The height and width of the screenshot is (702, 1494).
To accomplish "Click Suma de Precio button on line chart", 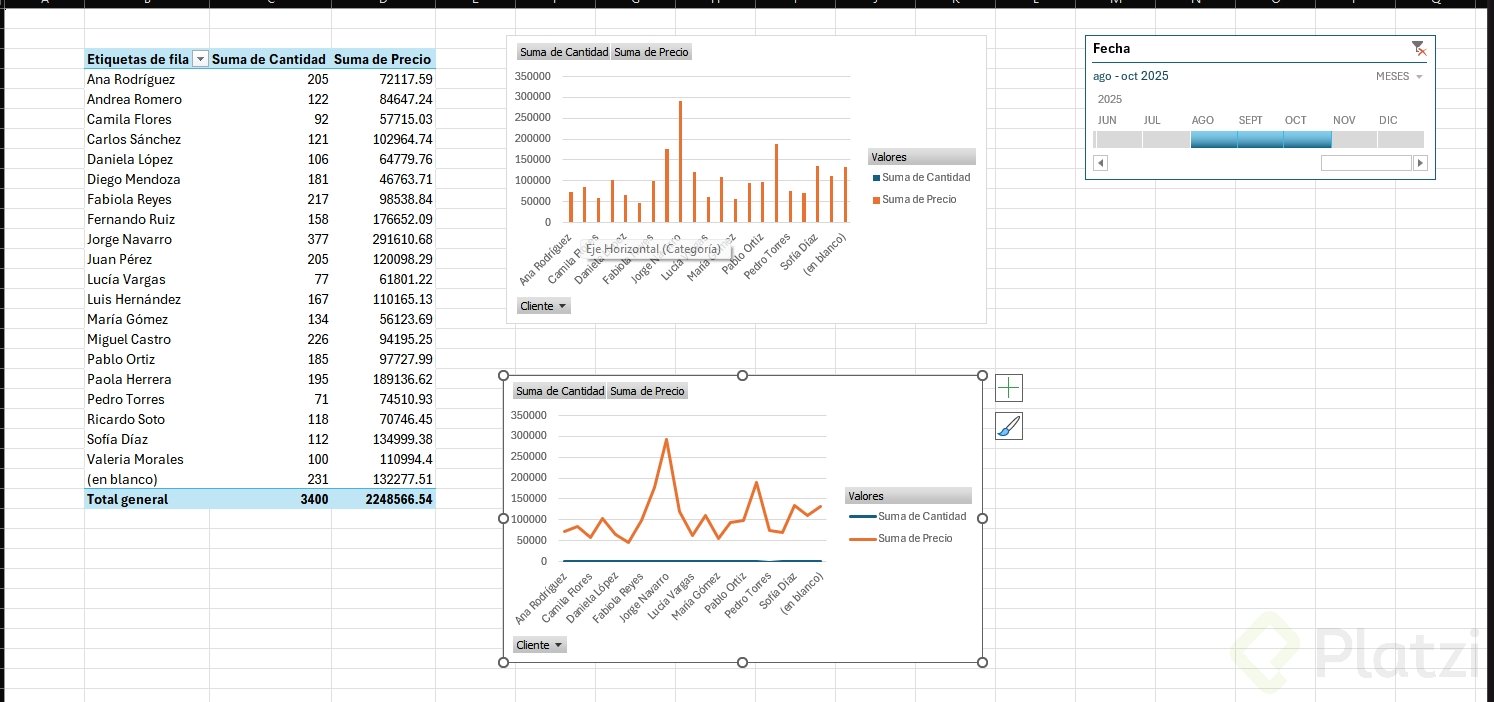I will (x=647, y=391).
